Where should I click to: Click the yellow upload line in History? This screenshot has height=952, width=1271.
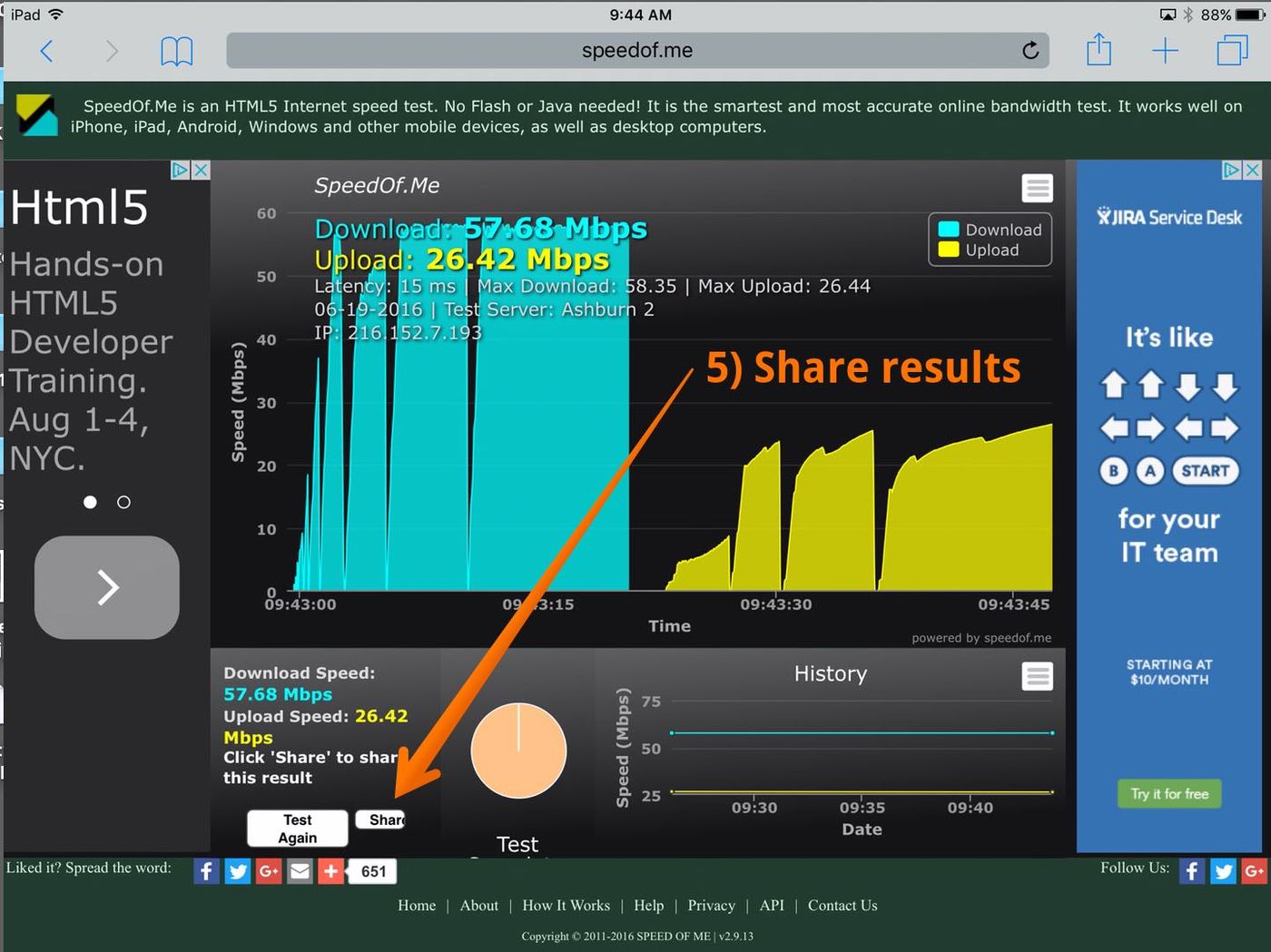tap(862, 791)
